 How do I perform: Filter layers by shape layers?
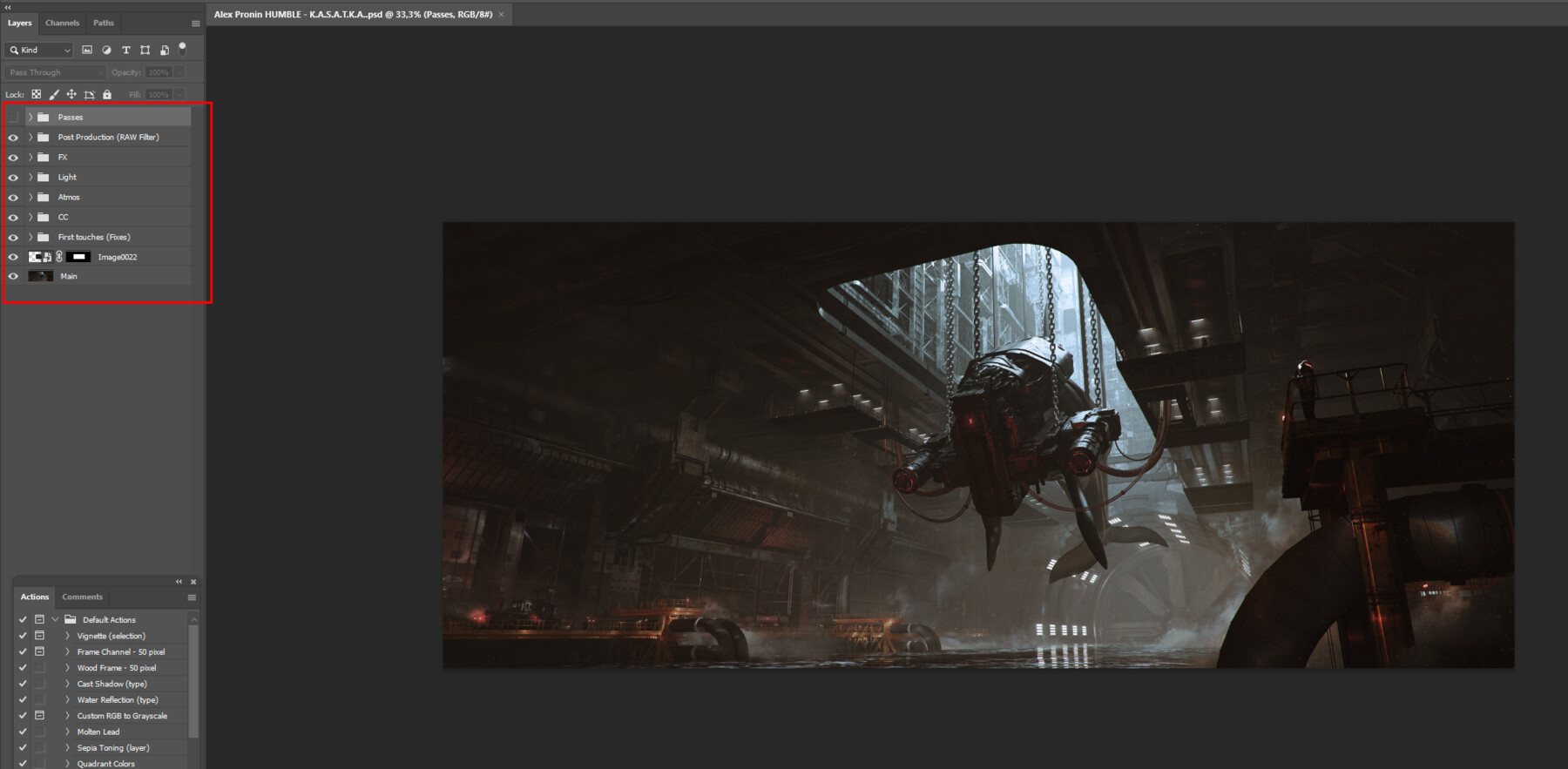click(x=145, y=51)
